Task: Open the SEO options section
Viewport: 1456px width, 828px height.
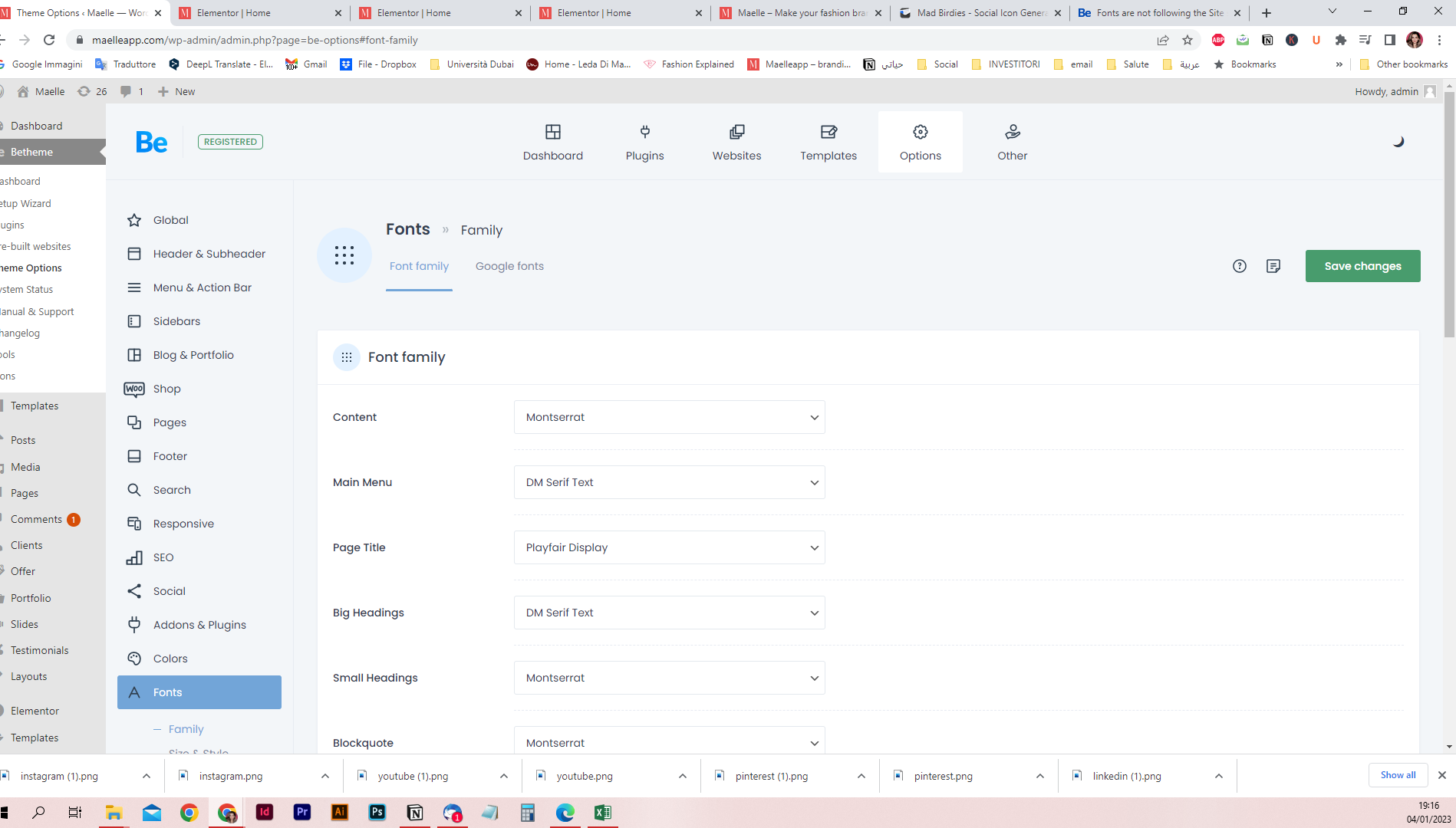Action: [x=199, y=557]
